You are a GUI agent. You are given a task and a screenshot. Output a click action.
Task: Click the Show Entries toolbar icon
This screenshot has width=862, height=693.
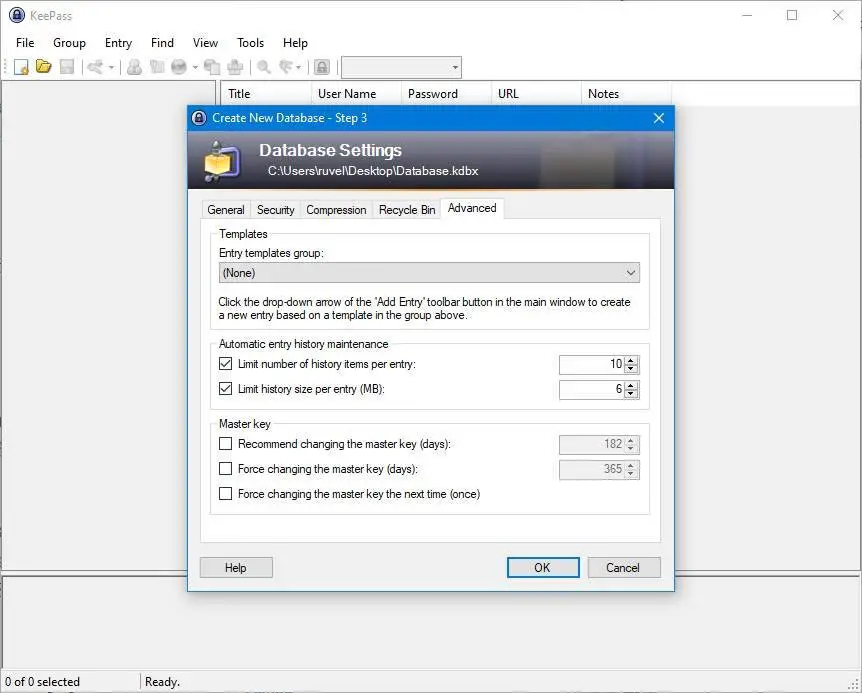[x=286, y=67]
